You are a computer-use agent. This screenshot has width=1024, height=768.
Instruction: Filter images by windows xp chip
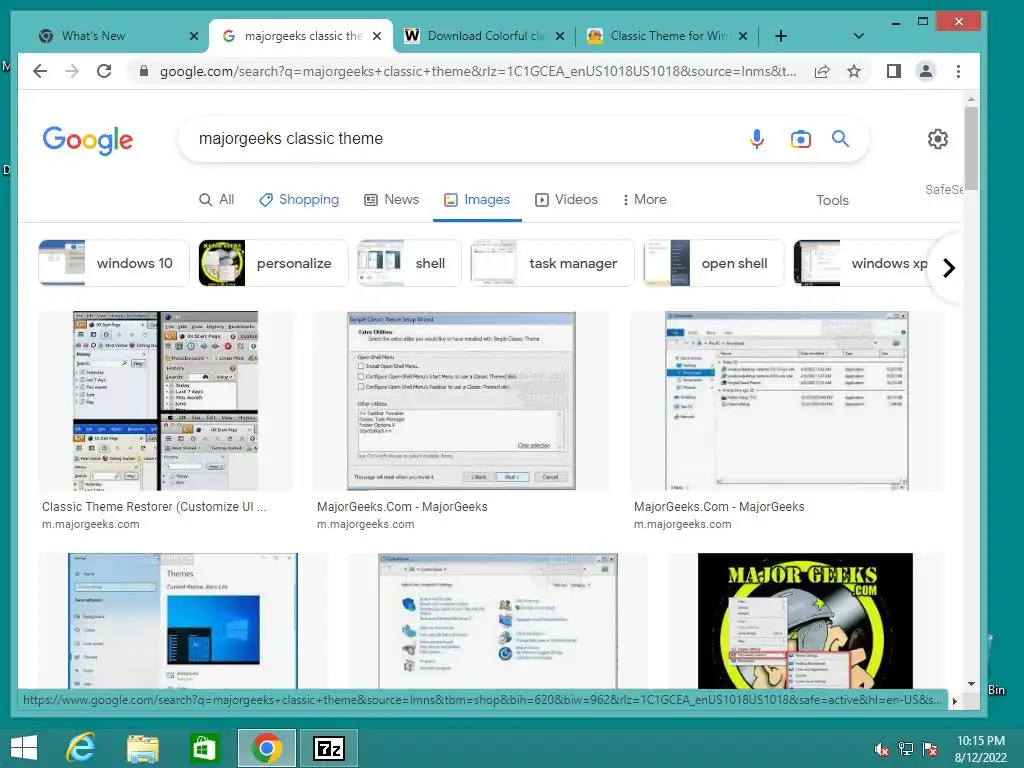click(862, 263)
